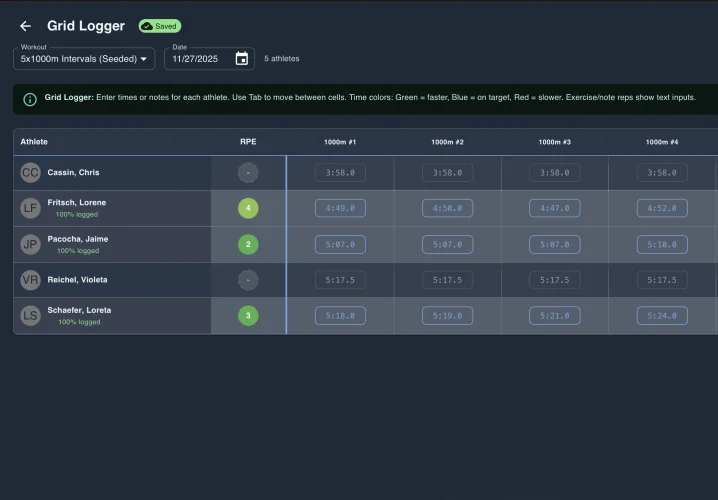
Task: Click the 1000m #3 column header
Action: 555,142
